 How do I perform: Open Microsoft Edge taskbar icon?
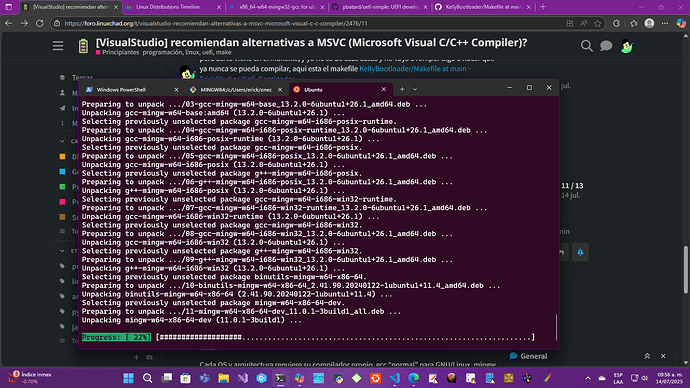click(414, 378)
